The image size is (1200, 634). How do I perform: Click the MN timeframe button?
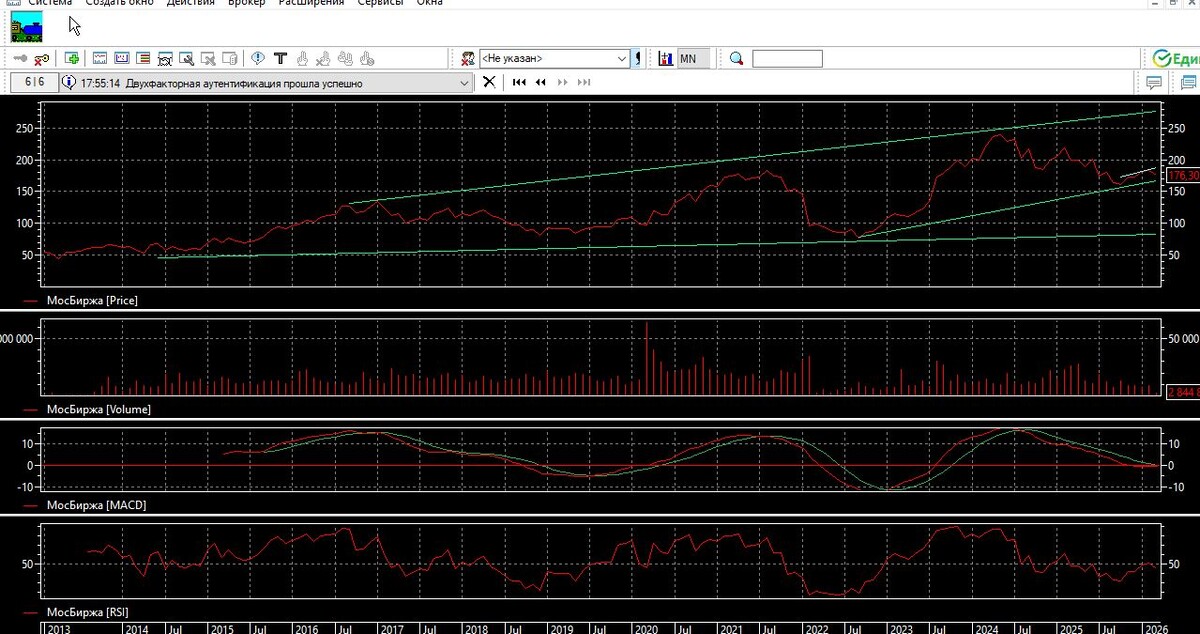click(x=692, y=59)
